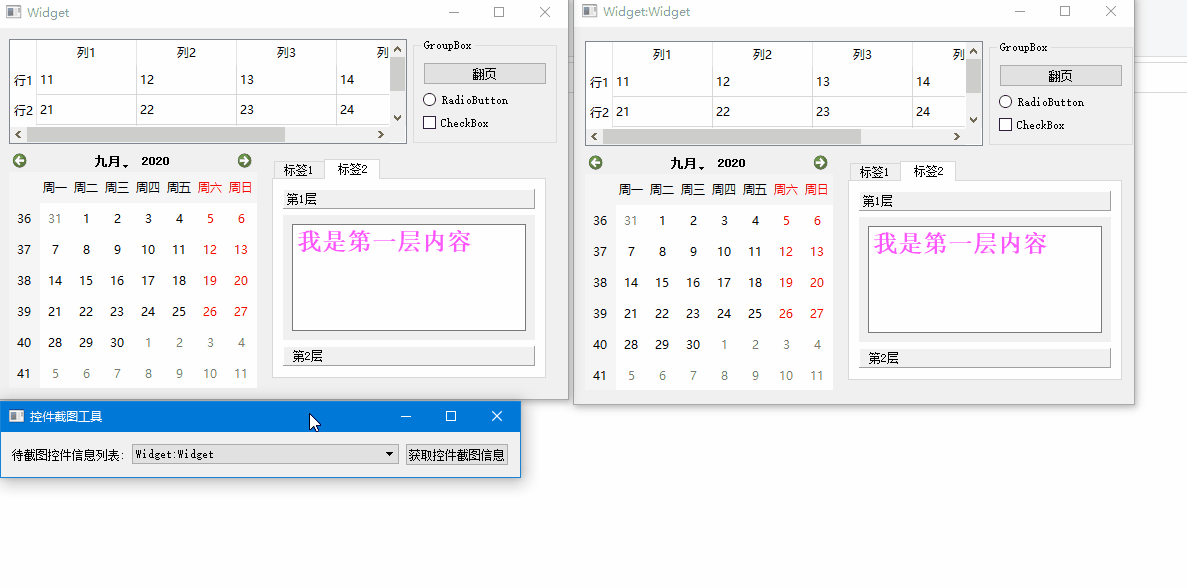Select cell 24 in Widget:Widget table
Screen dimensions: 1187x588
(x=939, y=112)
